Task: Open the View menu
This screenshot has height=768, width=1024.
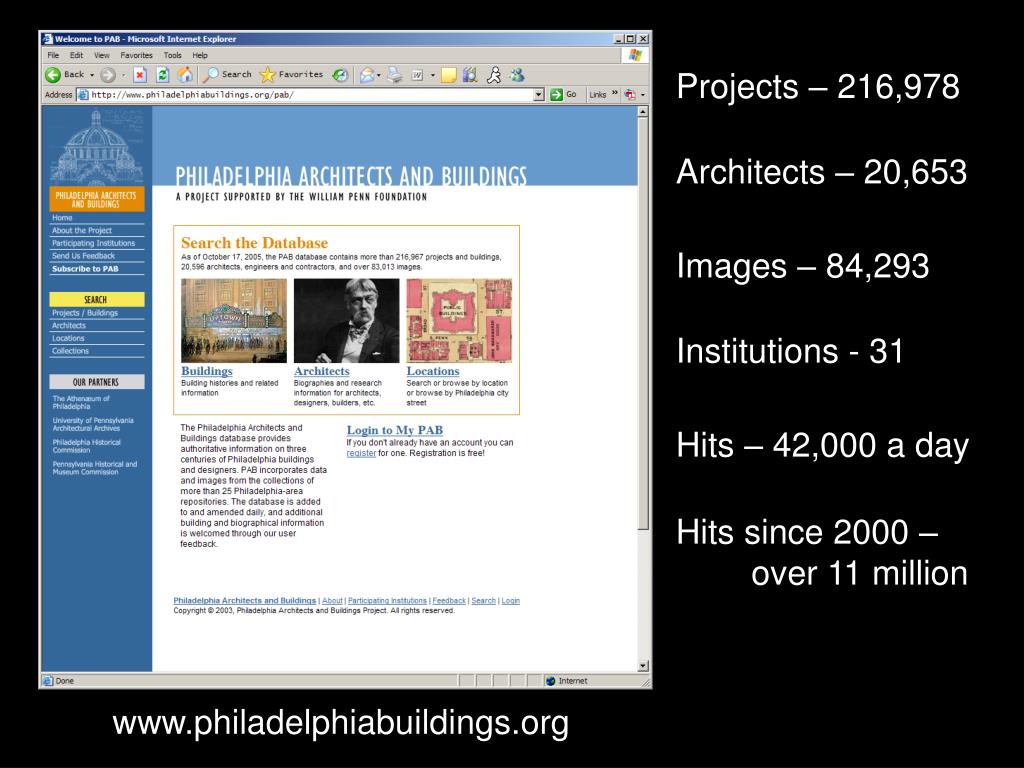Action: click(x=102, y=56)
